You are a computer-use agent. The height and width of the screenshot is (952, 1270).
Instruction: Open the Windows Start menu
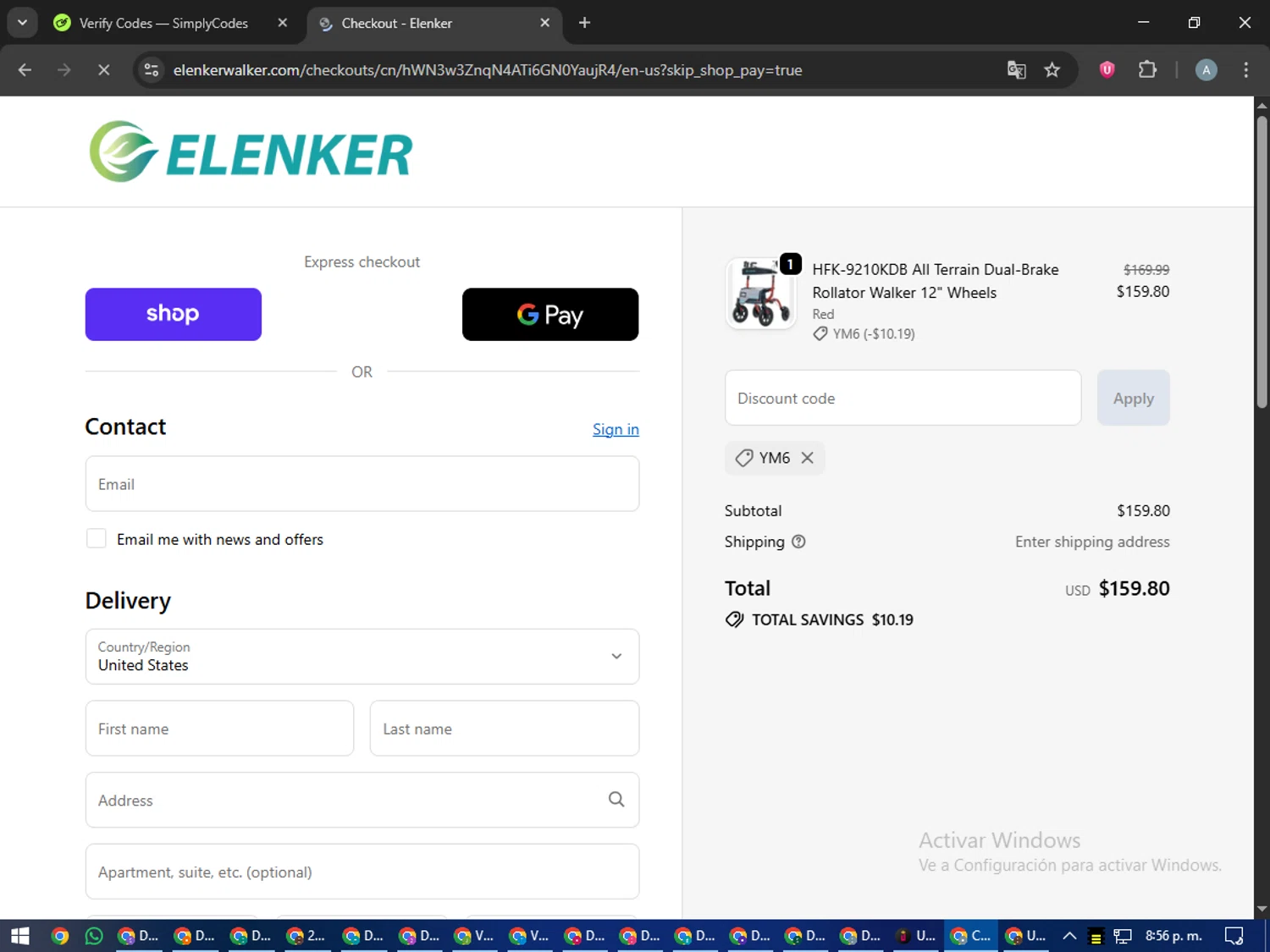coord(20,936)
